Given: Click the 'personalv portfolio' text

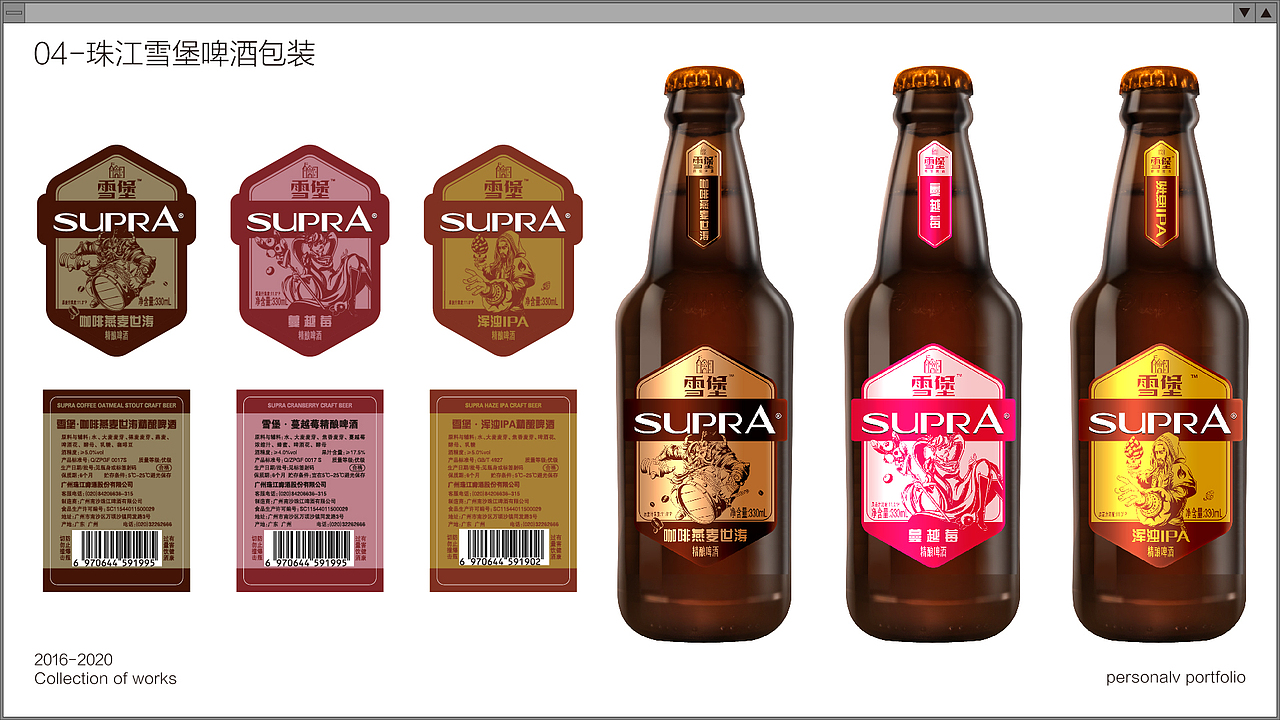Looking at the screenshot, I should tap(1176, 678).
